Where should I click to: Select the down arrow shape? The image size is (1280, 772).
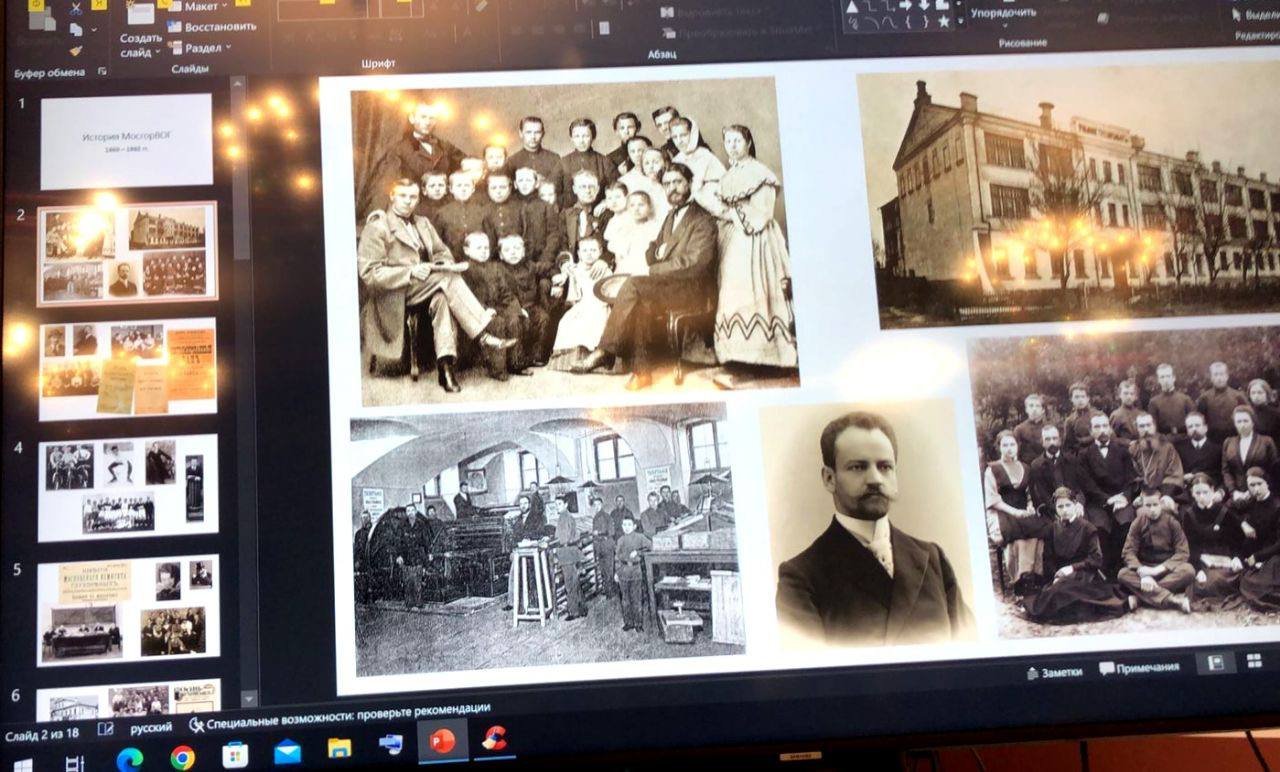point(924,6)
